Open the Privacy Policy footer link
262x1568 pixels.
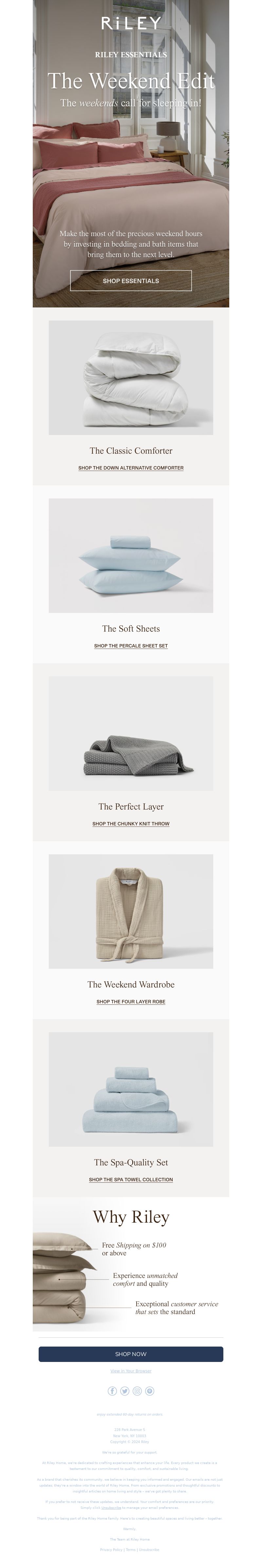point(111,1550)
